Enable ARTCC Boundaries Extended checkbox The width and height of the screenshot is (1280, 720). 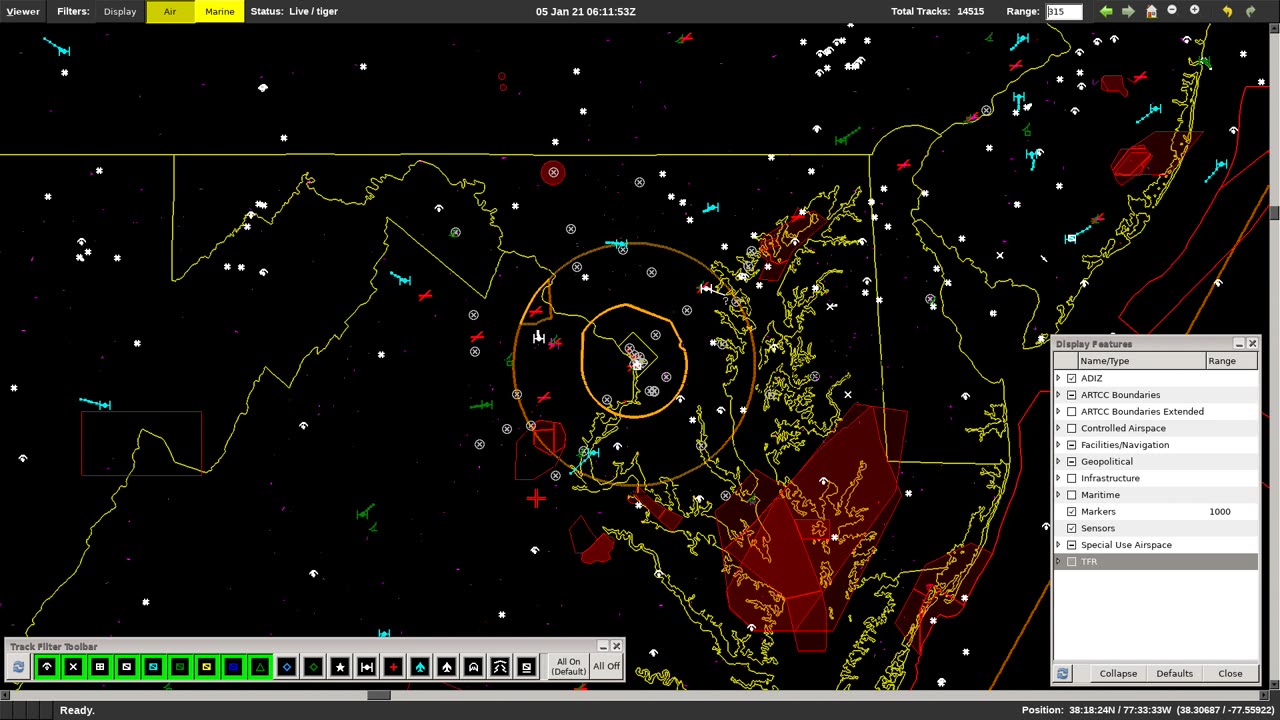pyautogui.click(x=1072, y=411)
